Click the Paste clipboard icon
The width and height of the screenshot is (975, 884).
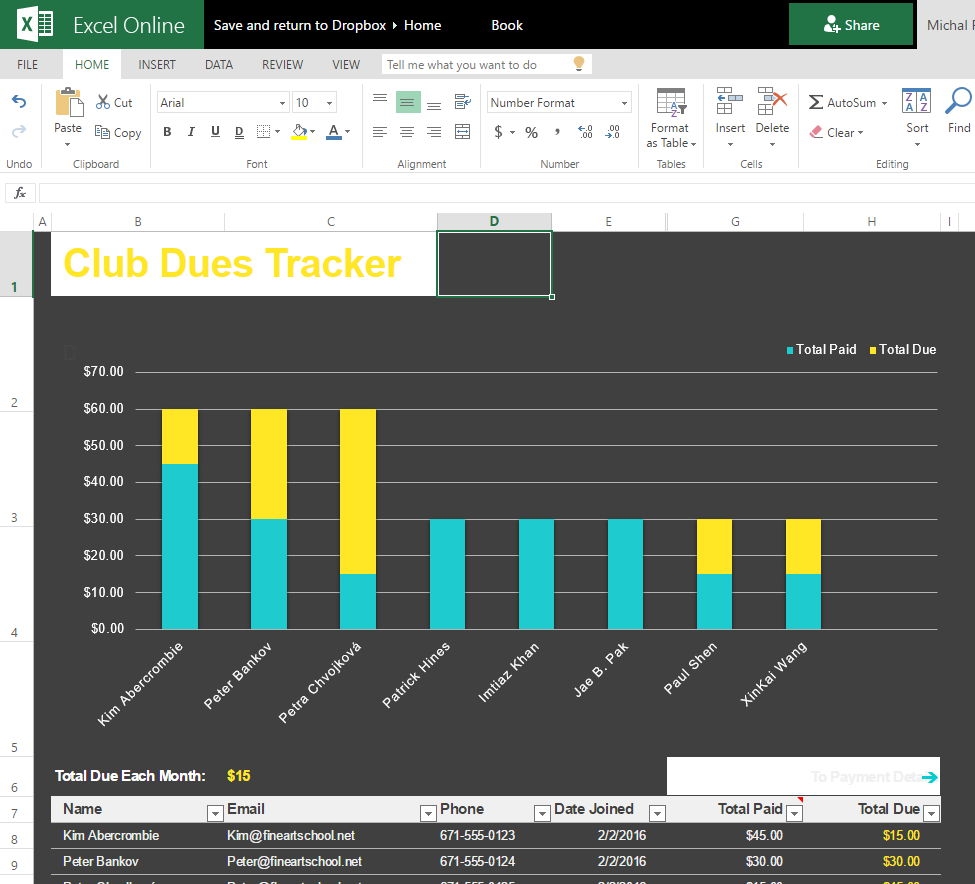[x=68, y=104]
